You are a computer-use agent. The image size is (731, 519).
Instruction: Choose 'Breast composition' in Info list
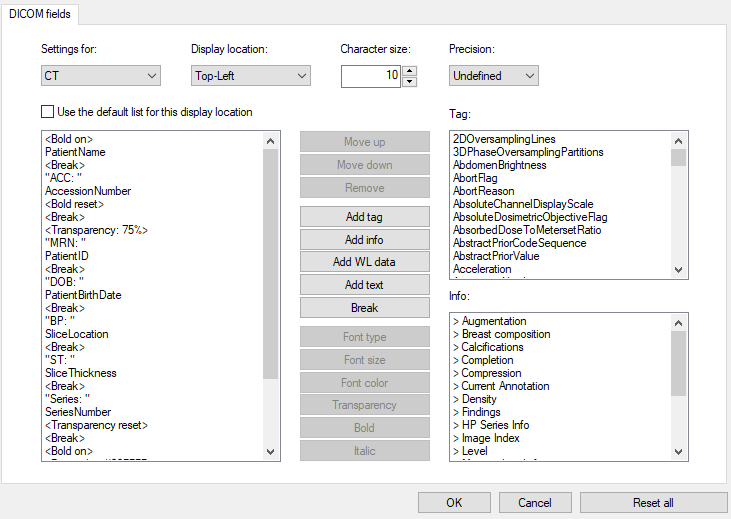tap(506, 334)
